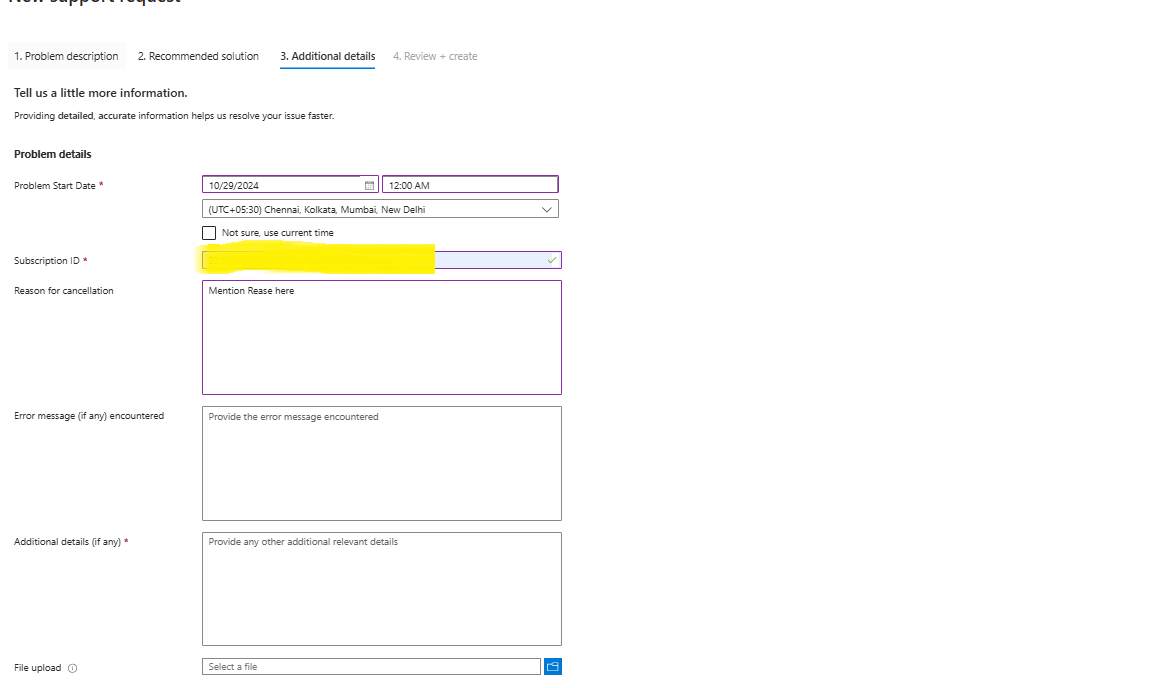Switch to Problem description tab
The height and width of the screenshot is (688, 1152).
tap(66, 57)
